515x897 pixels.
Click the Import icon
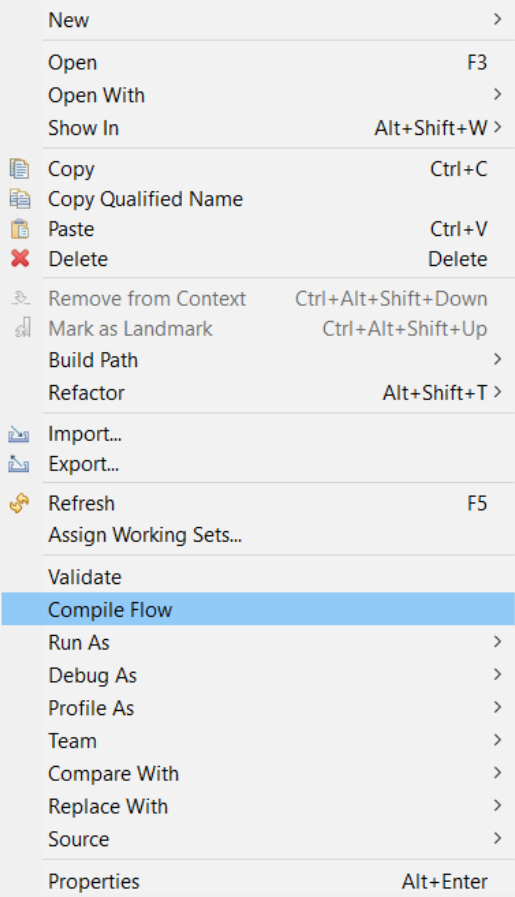pyautogui.click(x=19, y=434)
